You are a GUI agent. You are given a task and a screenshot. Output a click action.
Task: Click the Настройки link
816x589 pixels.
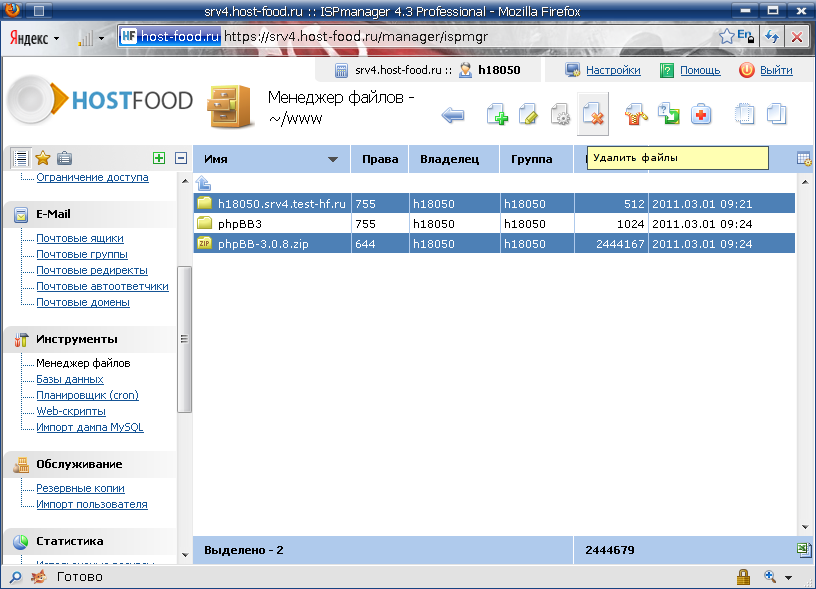(613, 70)
